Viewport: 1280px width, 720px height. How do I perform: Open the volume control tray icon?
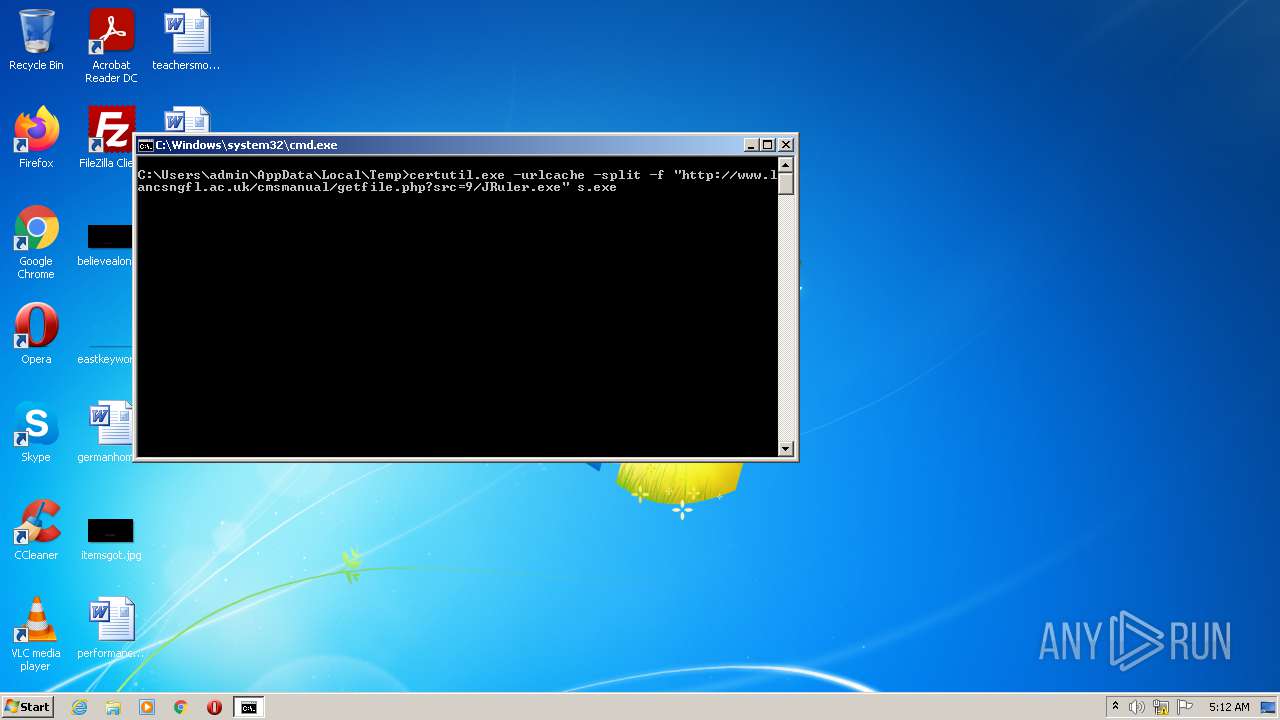1137,707
